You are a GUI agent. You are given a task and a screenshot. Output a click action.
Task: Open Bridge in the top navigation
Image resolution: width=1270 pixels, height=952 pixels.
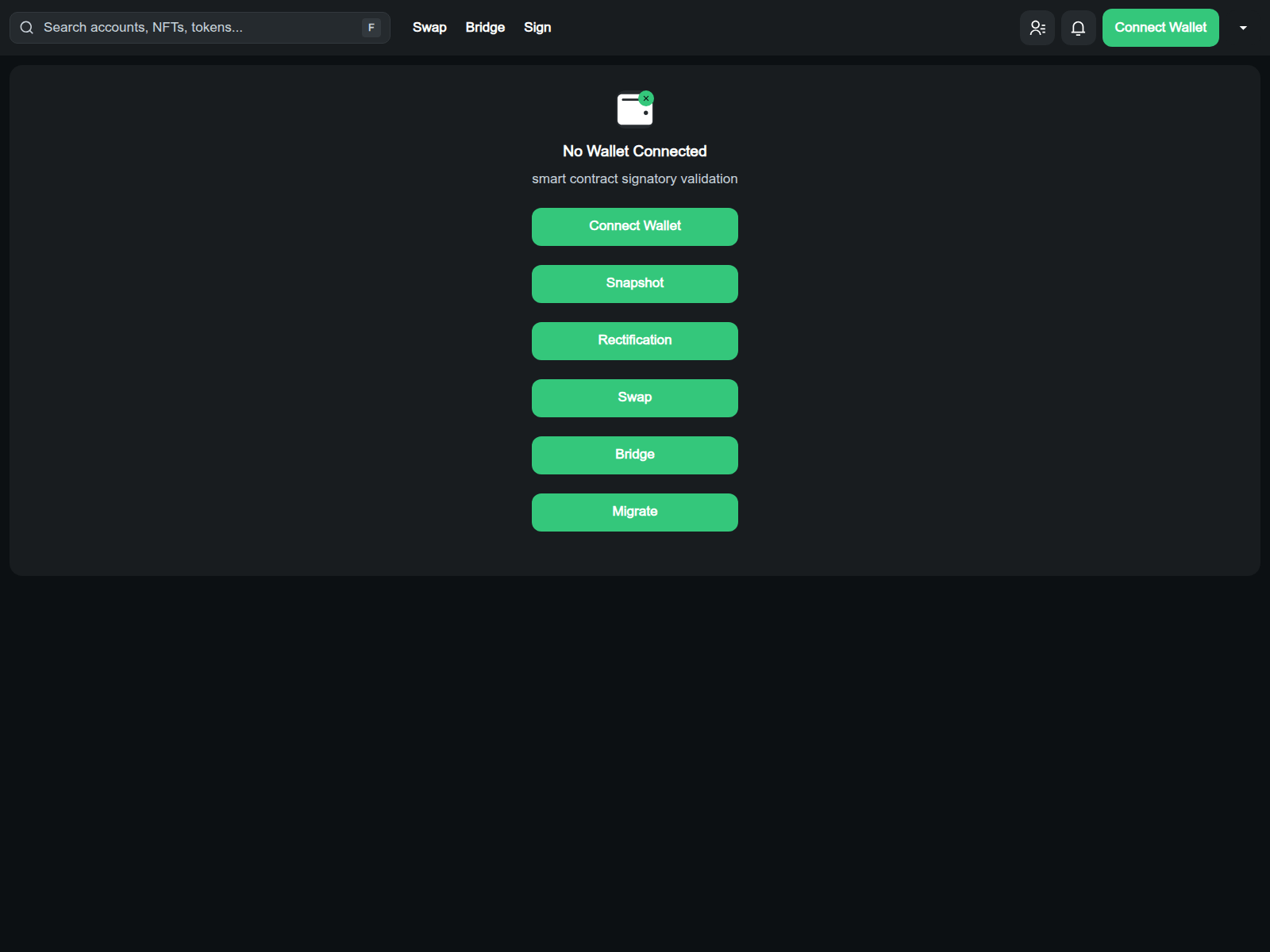(485, 28)
